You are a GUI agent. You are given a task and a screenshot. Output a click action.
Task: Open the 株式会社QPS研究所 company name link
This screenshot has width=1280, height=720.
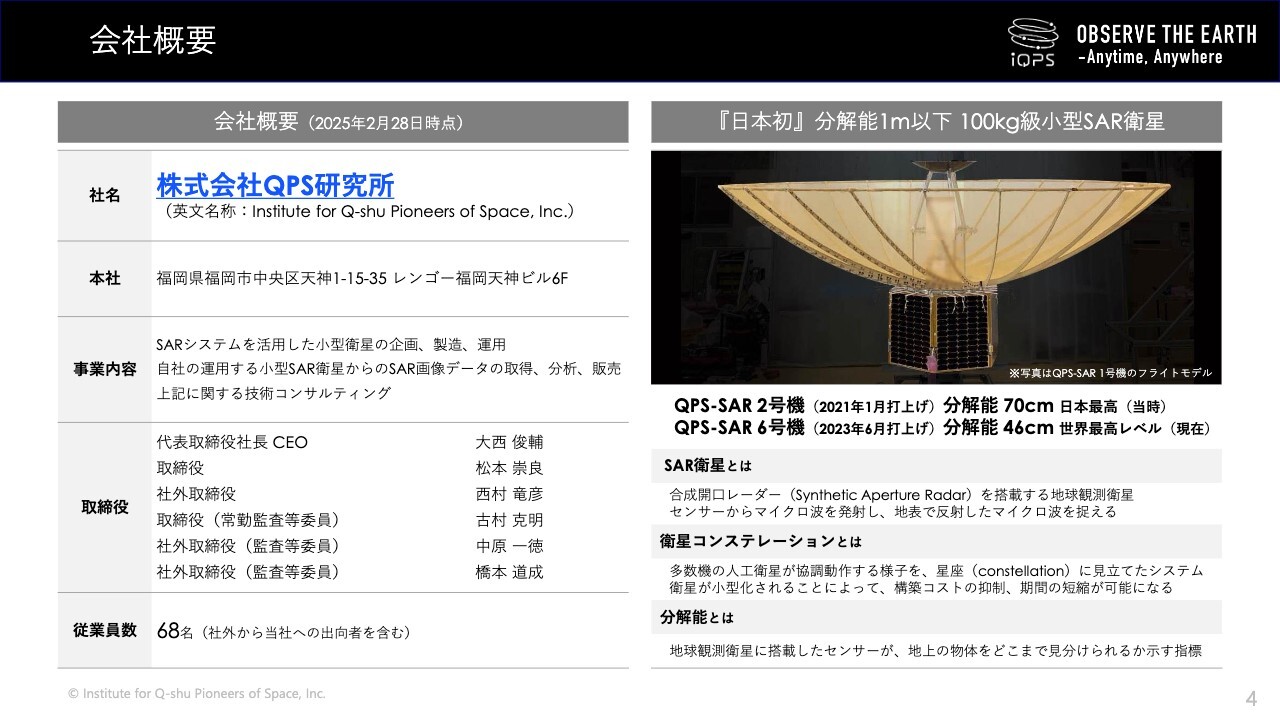(275, 186)
